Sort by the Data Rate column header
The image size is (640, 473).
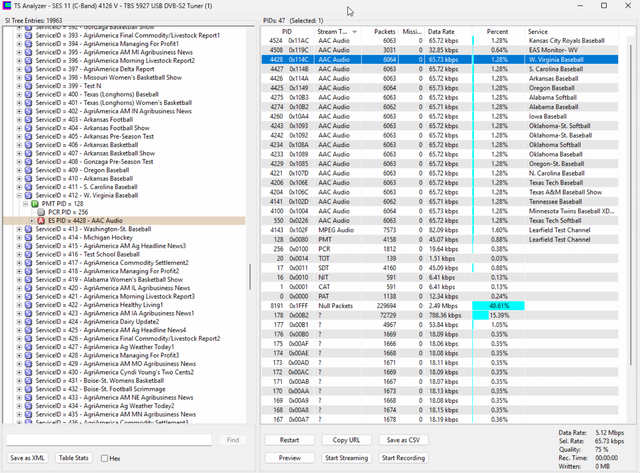[x=448, y=31]
